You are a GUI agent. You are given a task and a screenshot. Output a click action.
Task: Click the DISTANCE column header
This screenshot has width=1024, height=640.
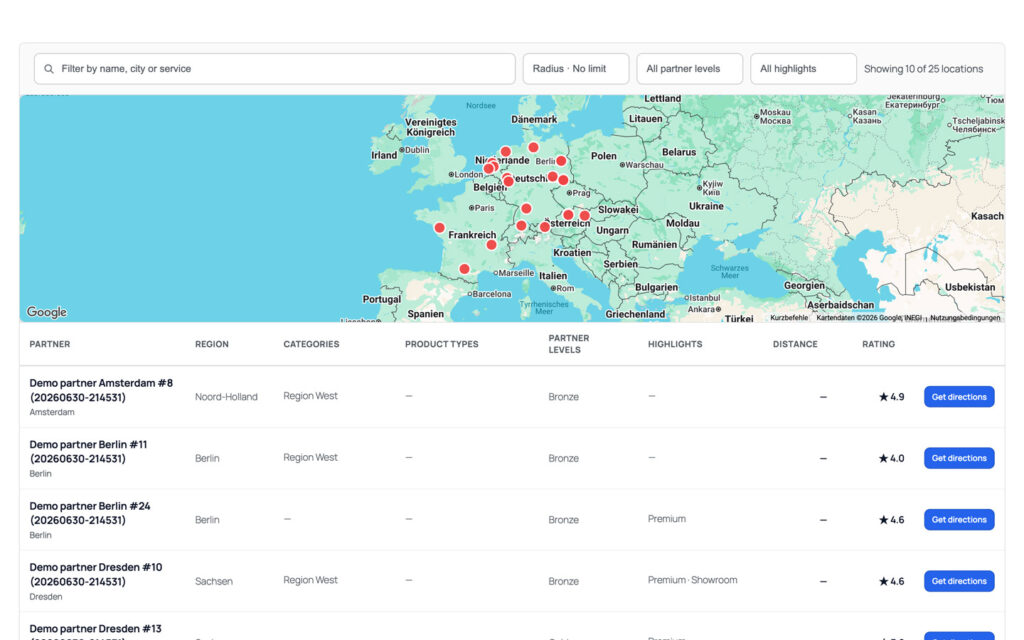pos(795,344)
